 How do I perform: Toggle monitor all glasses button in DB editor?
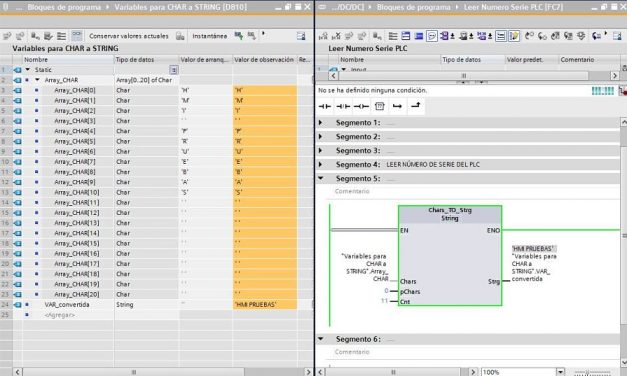77,36
